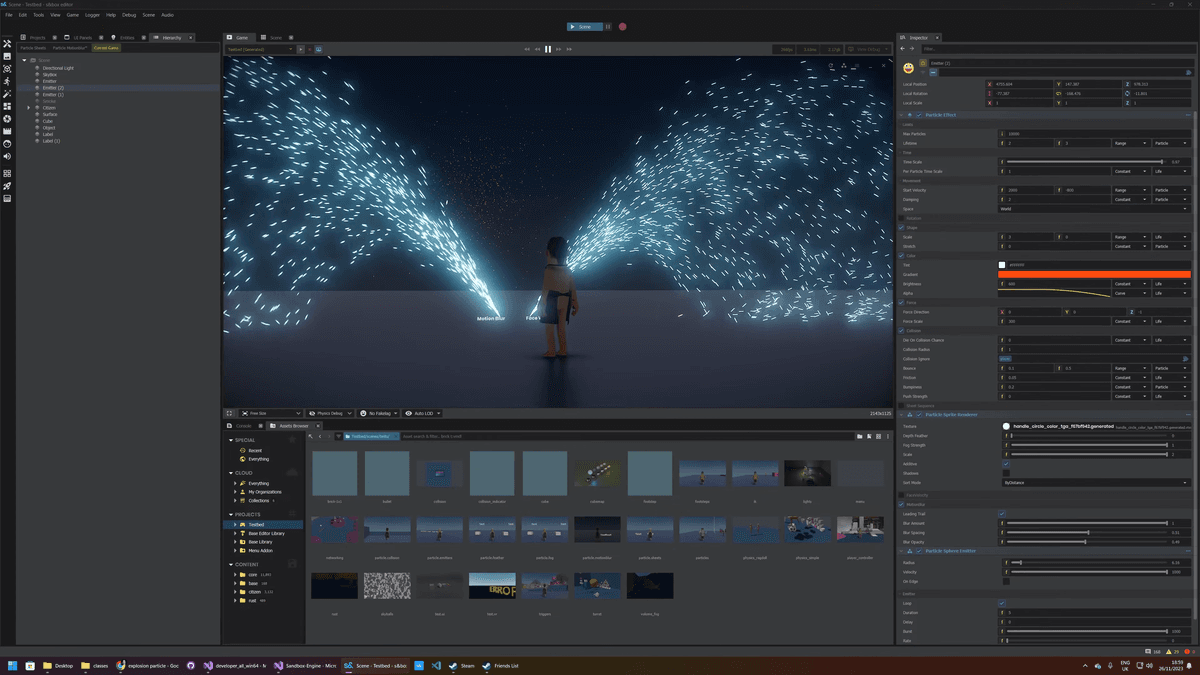Click the speaker audio icon in left sidebar
Image resolution: width=1200 pixels, height=675 pixels.
[7, 157]
